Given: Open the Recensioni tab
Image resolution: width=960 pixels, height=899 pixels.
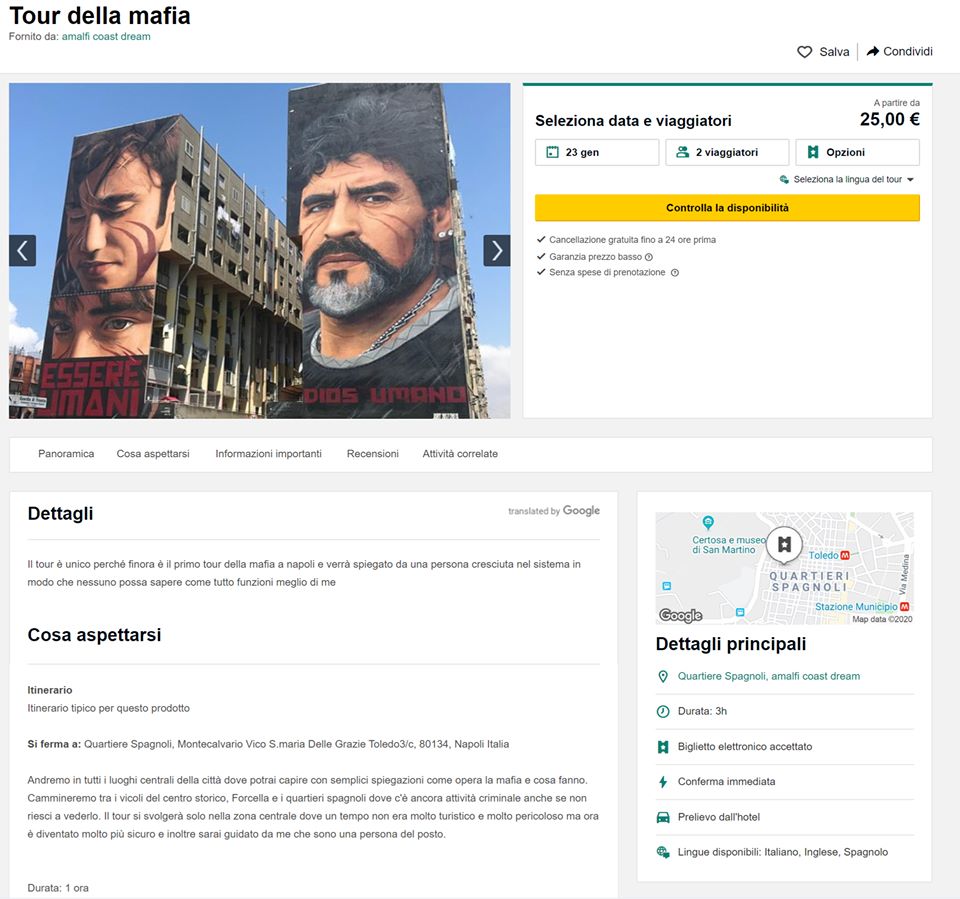Looking at the screenshot, I should tap(372, 454).
